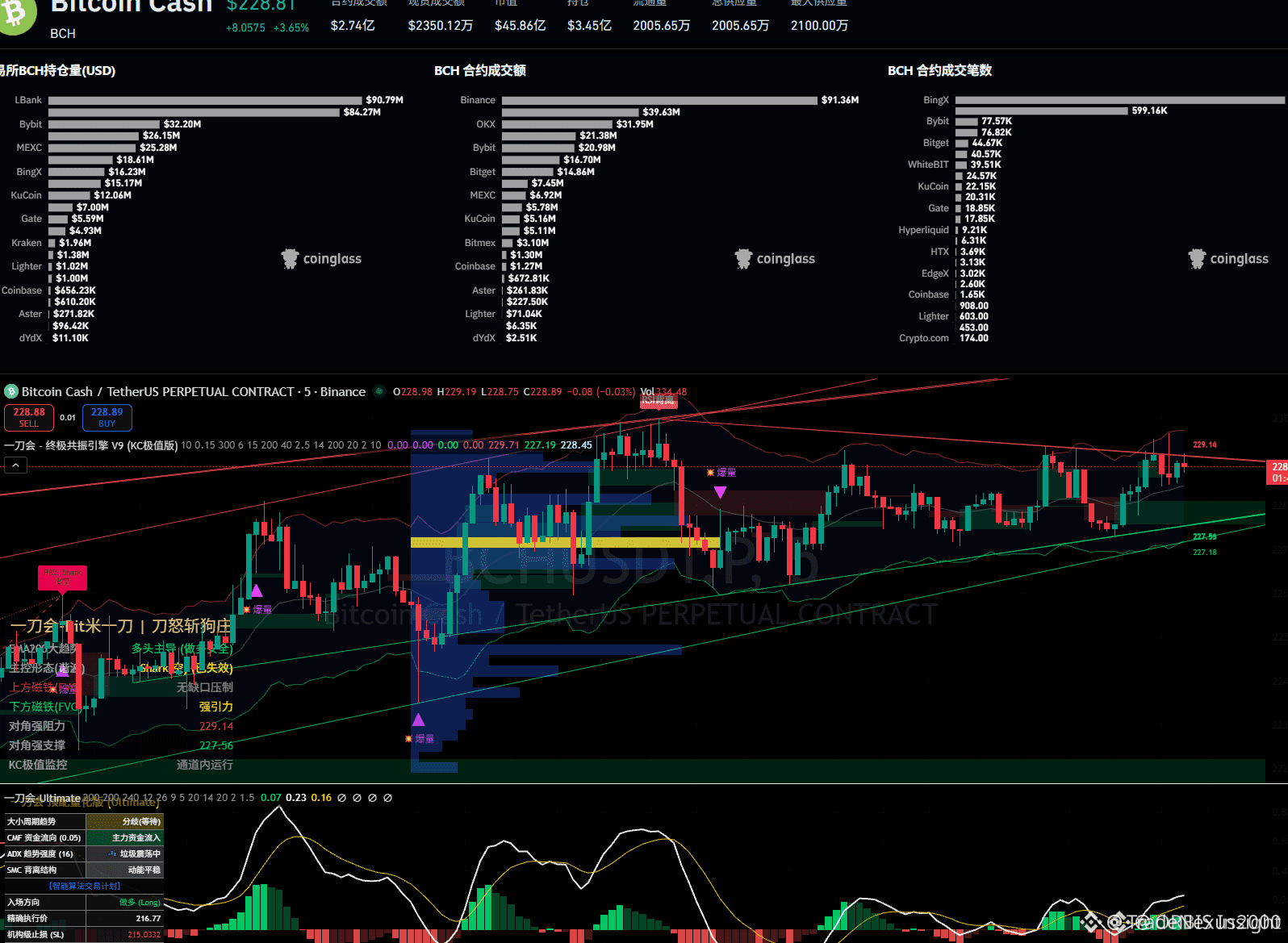This screenshot has height=943, width=1288.
Task: Click the 77.57K Bybit trade count value
Action: (997, 121)
